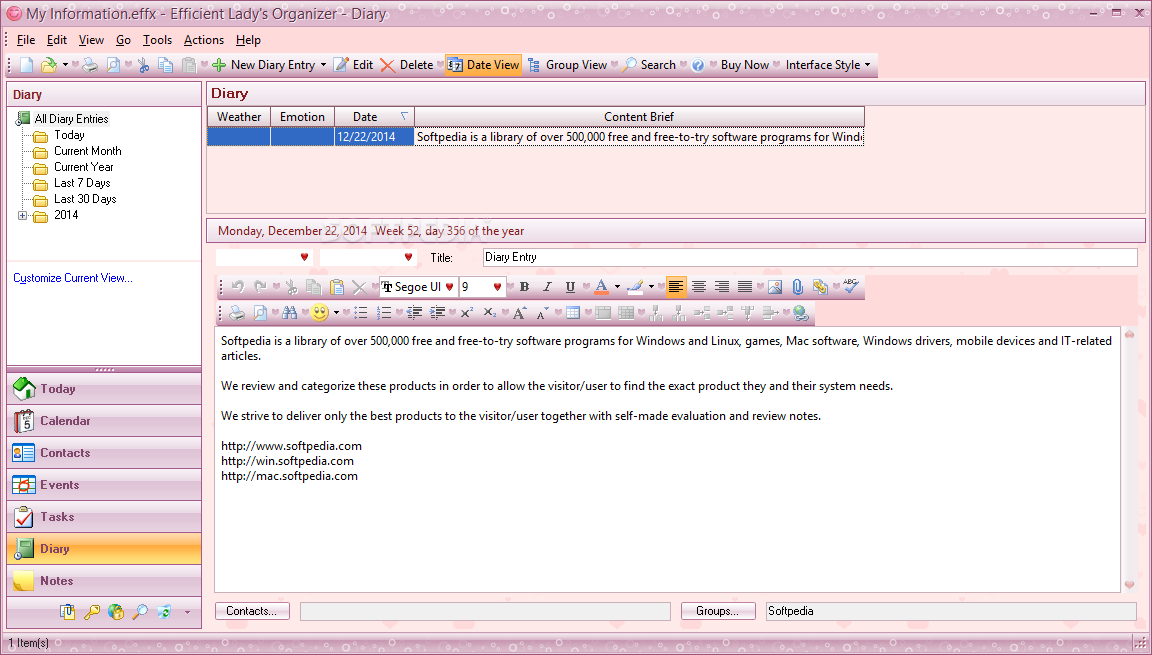
Task: Open the View menu
Action: click(x=91, y=40)
